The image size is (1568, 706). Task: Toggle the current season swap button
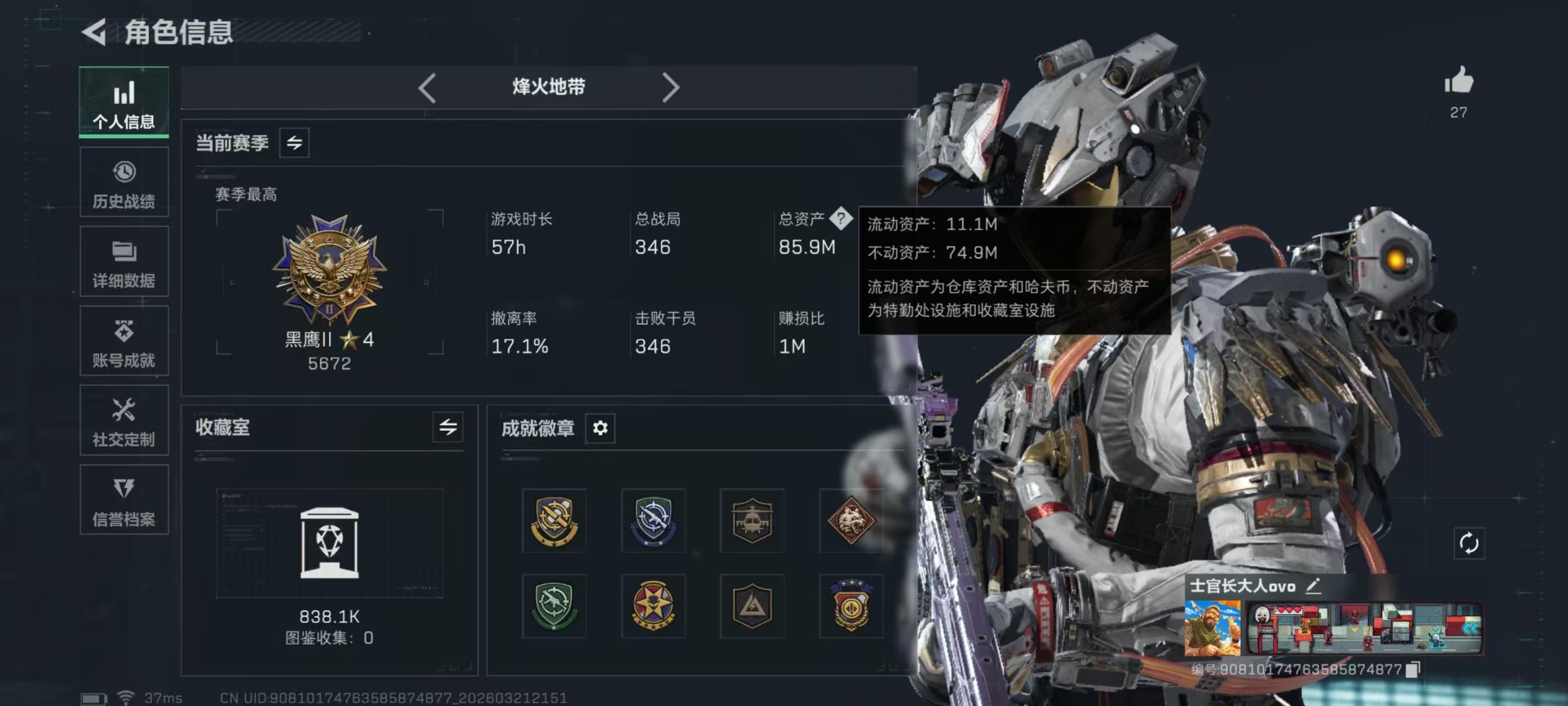pos(294,143)
